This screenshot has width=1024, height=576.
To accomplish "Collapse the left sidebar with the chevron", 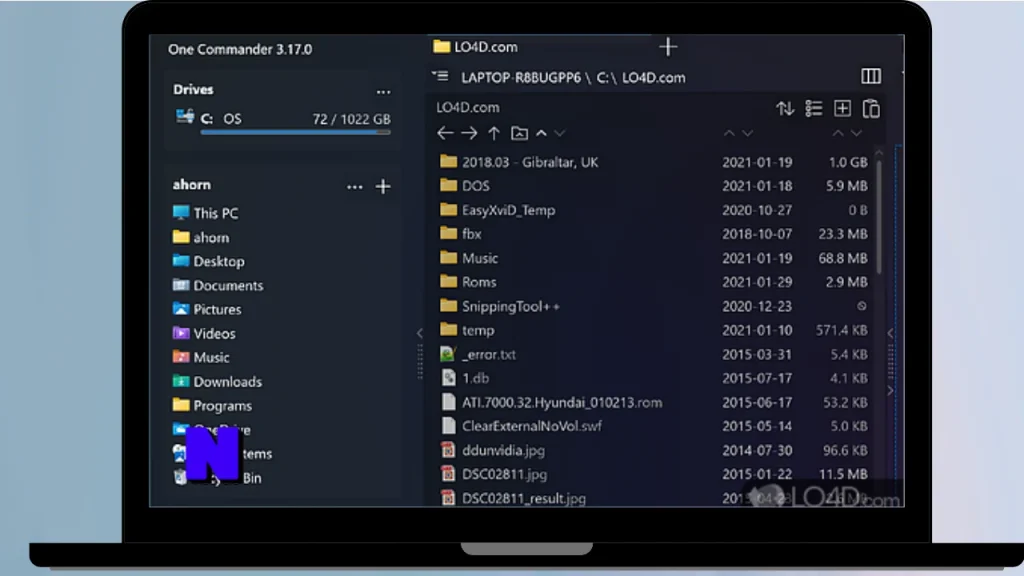I will (x=420, y=333).
